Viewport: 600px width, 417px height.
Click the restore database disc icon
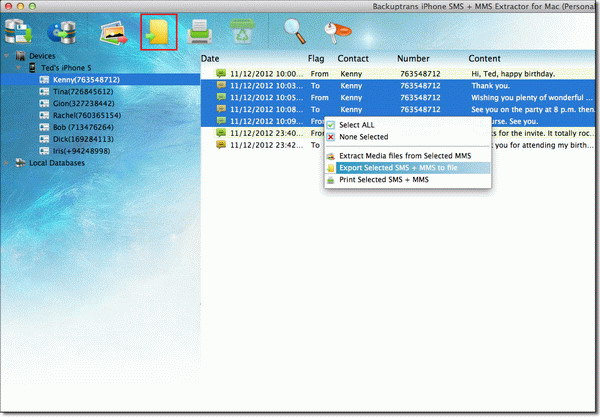62,32
